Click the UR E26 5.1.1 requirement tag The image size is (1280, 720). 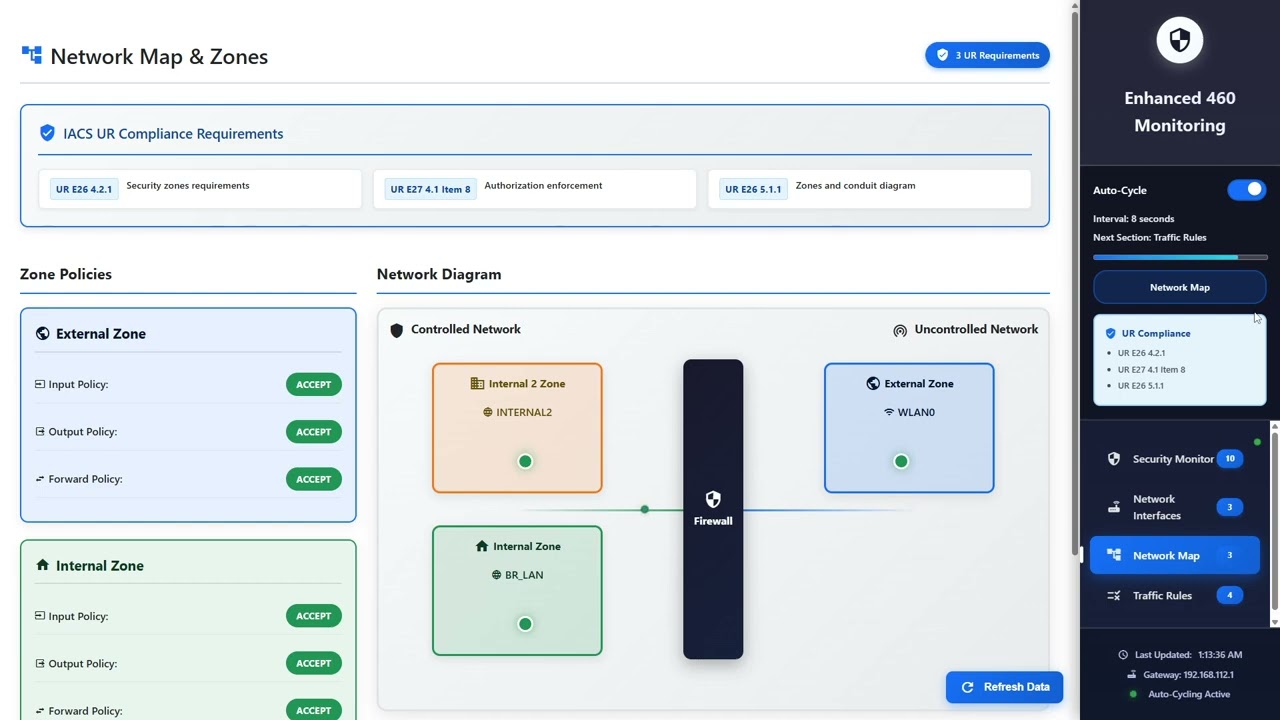(x=753, y=189)
